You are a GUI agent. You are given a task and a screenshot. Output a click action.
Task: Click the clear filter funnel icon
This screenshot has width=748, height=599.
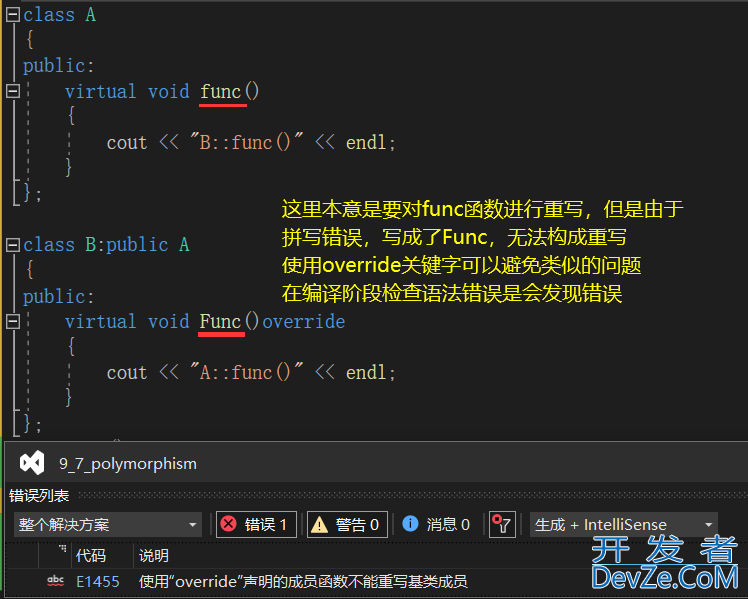pyautogui.click(x=502, y=525)
